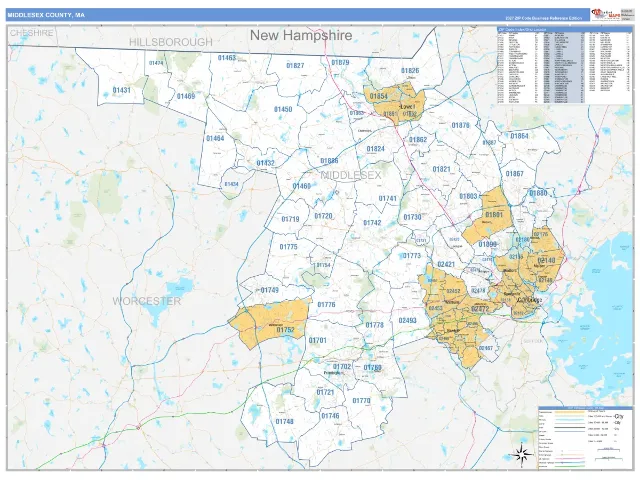Viewport: 640px width, 480px height.
Task: Select ZIP code label 01719
Action: pos(290,219)
